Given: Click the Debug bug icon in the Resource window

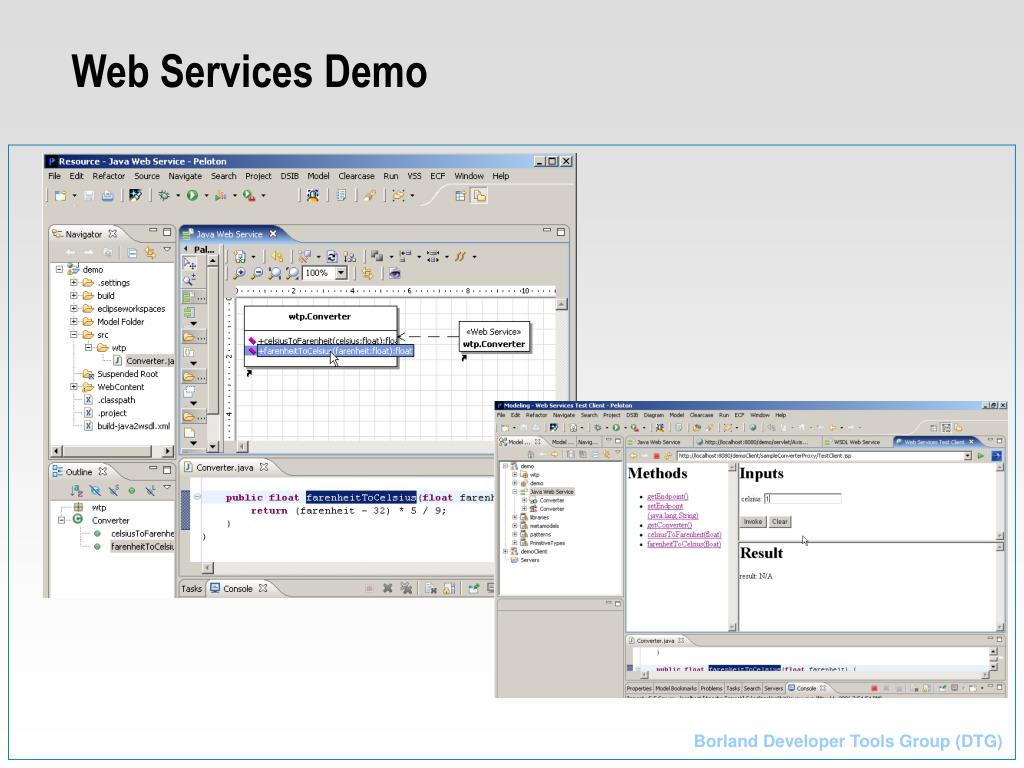Looking at the screenshot, I should click(163, 195).
